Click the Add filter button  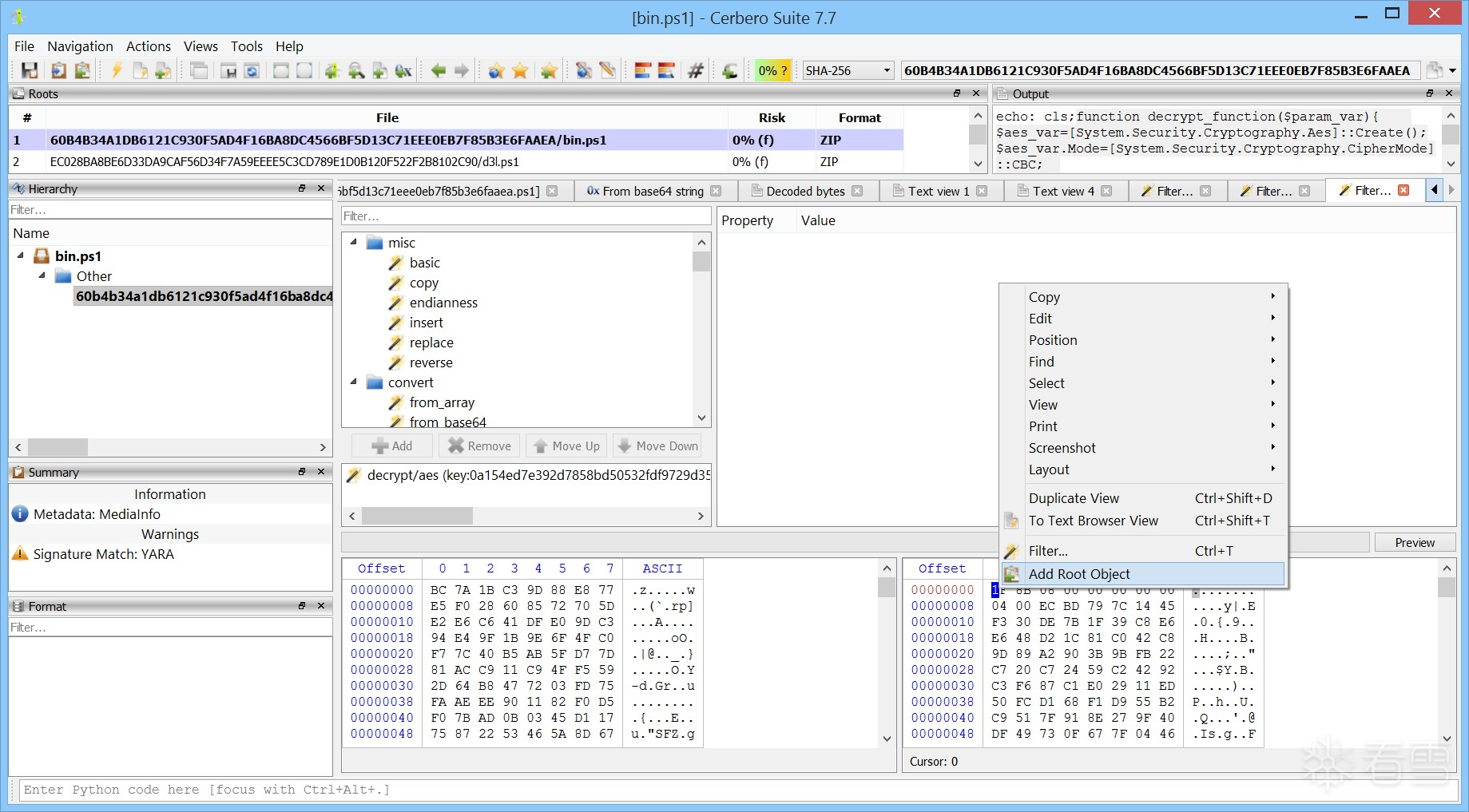[392, 446]
